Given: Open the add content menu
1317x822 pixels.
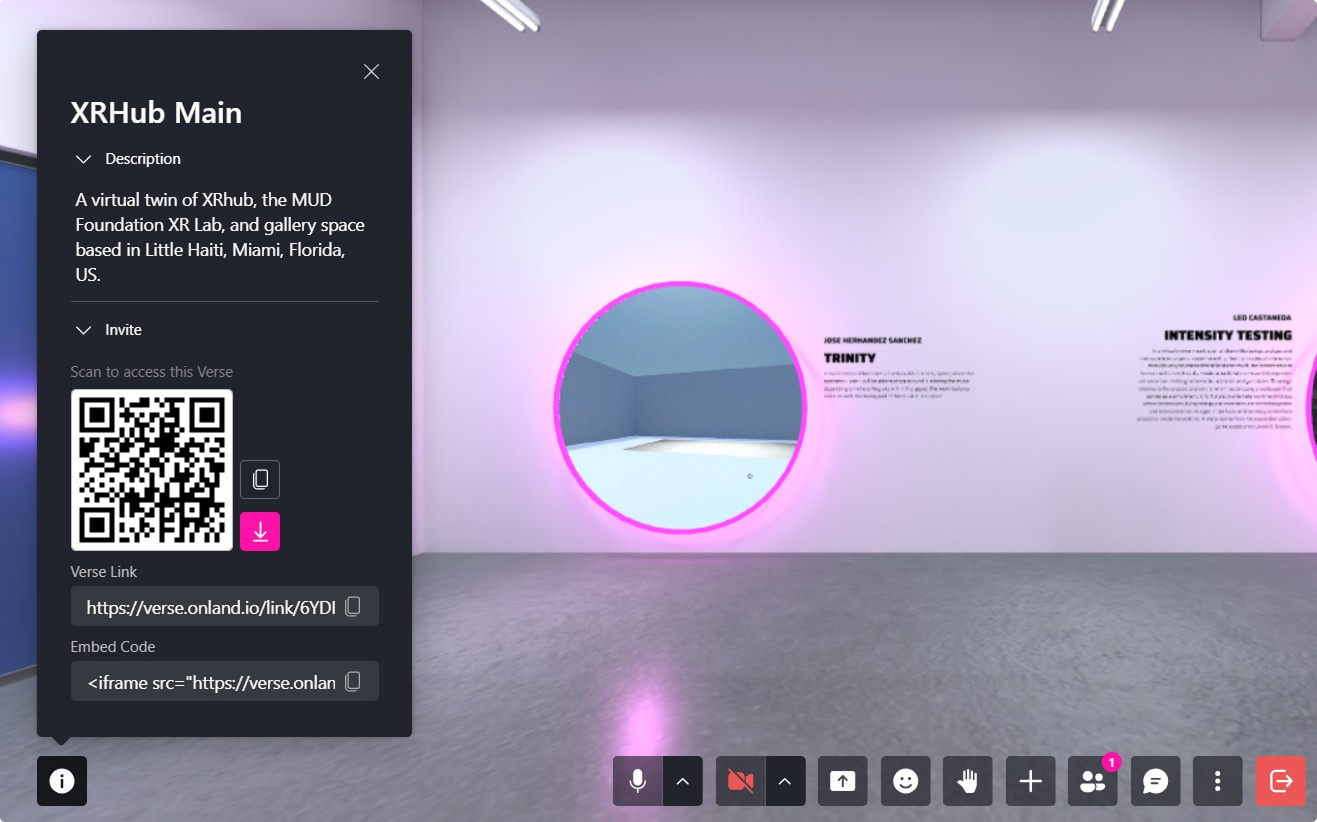Looking at the screenshot, I should tap(1030, 781).
